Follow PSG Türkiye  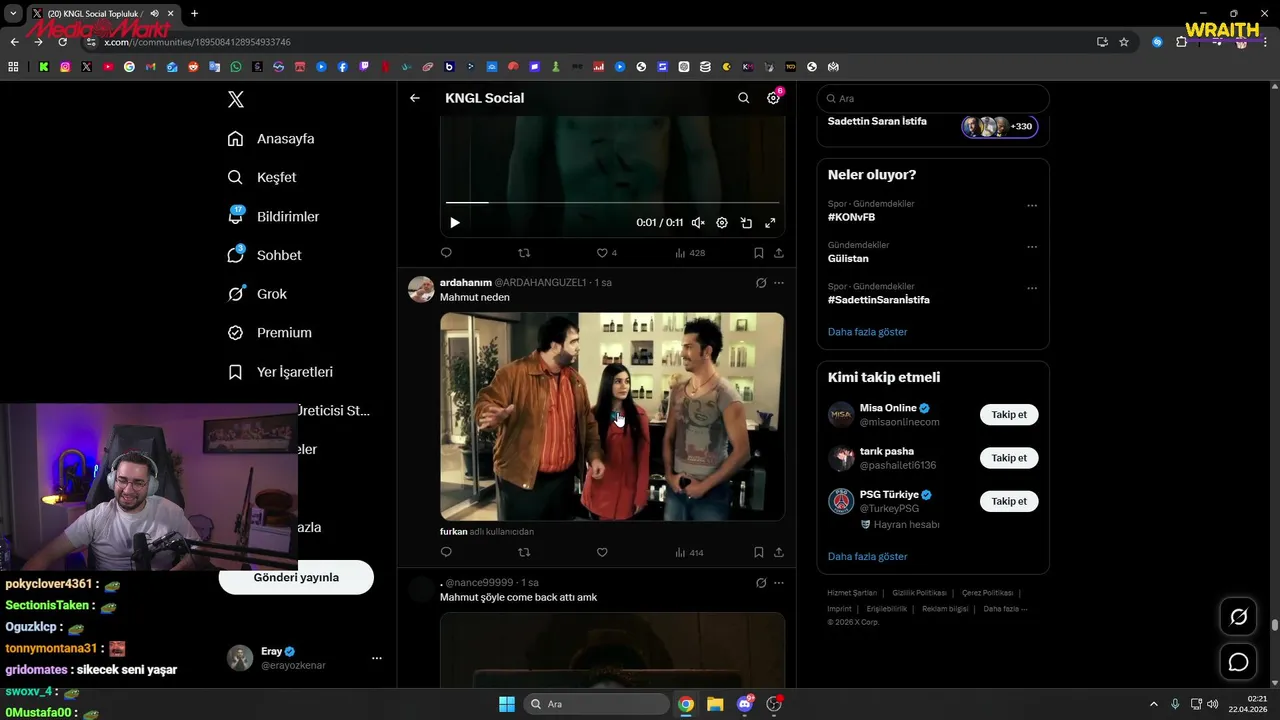(x=1009, y=501)
